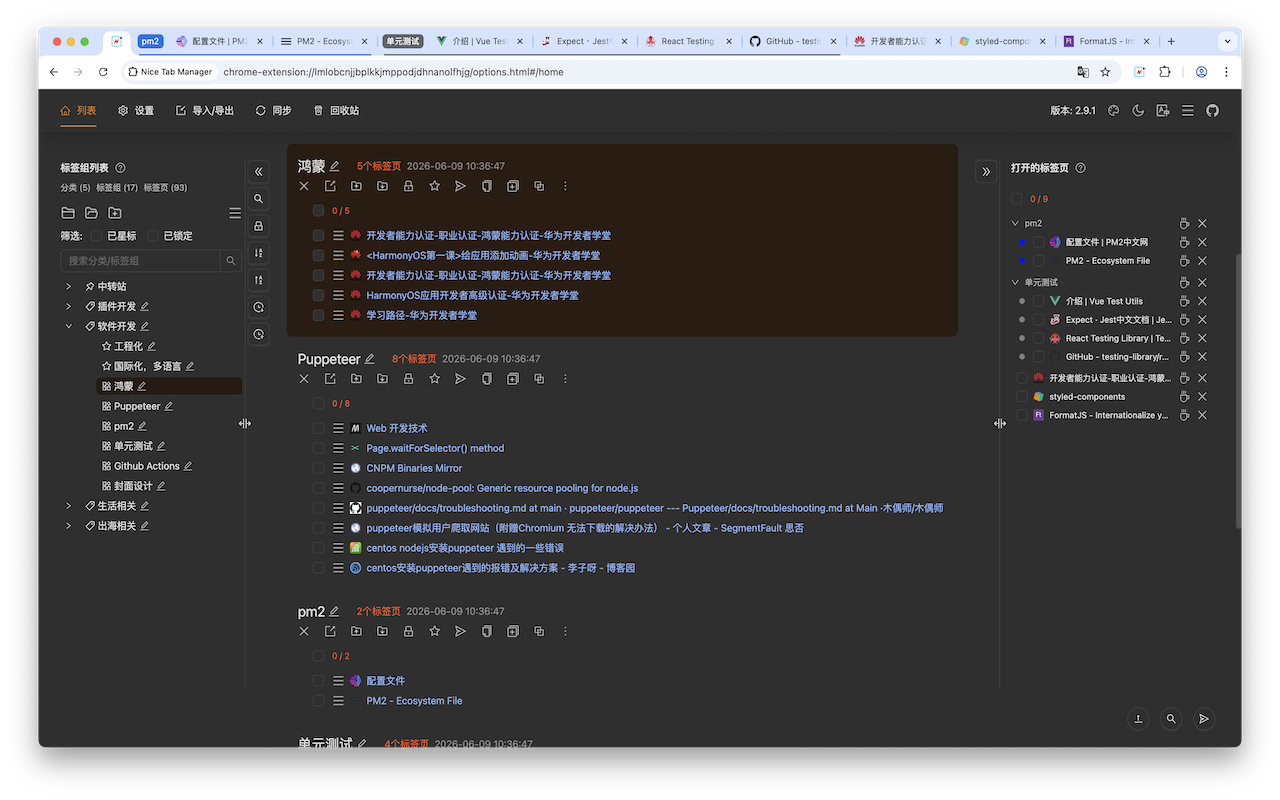Delete the Puppeteer tab group
This screenshot has width=1280, height=800.
pos(304,379)
